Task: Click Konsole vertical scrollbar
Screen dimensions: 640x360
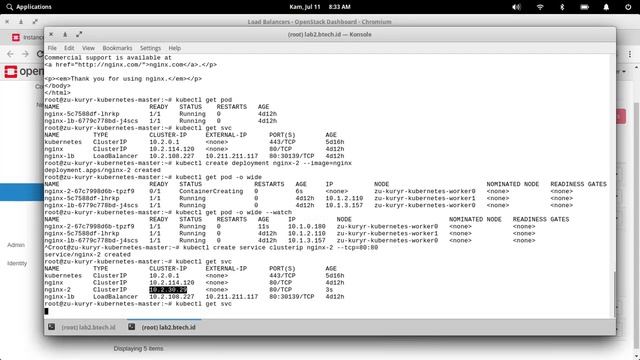Action: point(614,293)
